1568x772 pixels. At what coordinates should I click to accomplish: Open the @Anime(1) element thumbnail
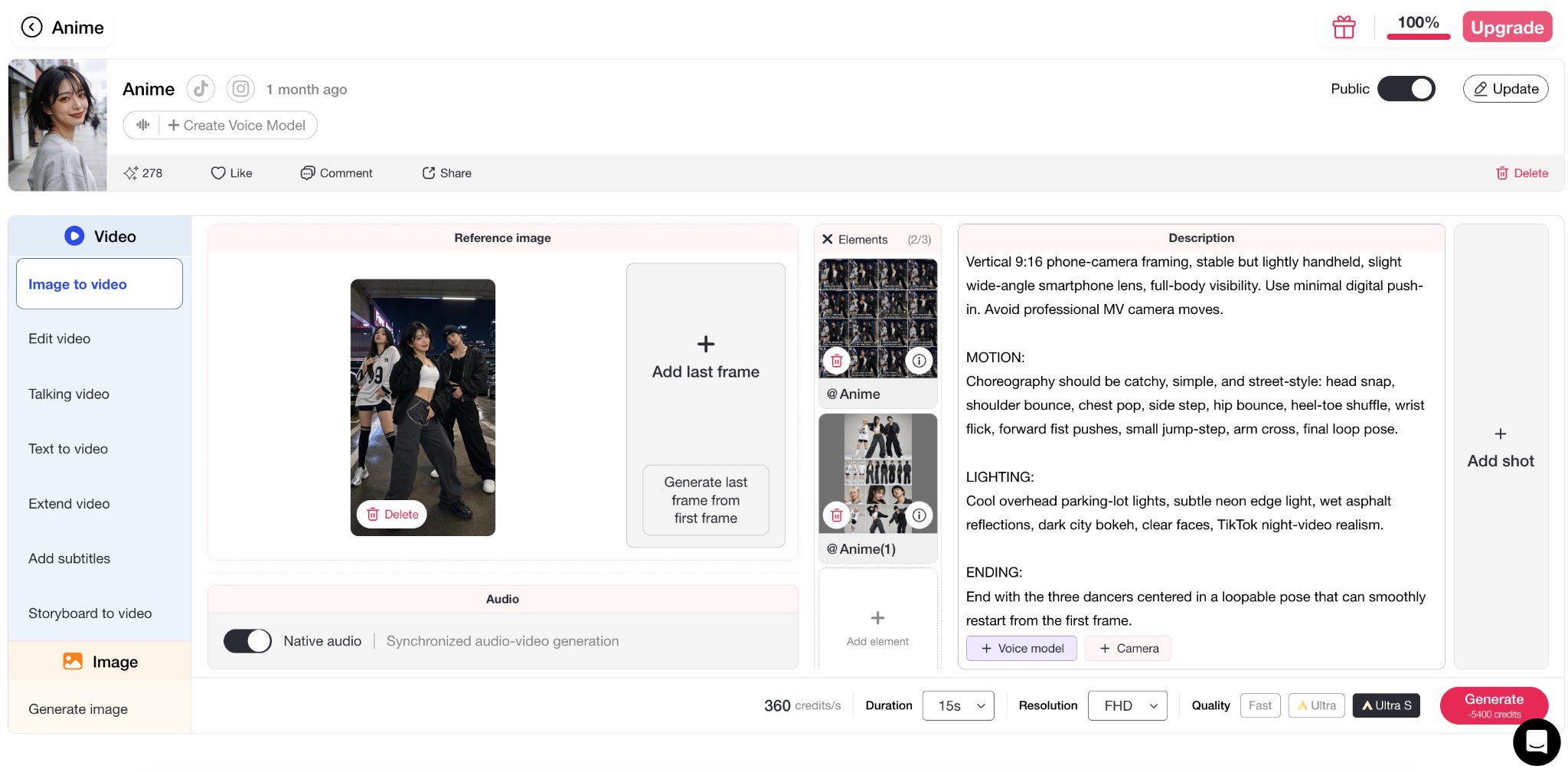click(878, 473)
